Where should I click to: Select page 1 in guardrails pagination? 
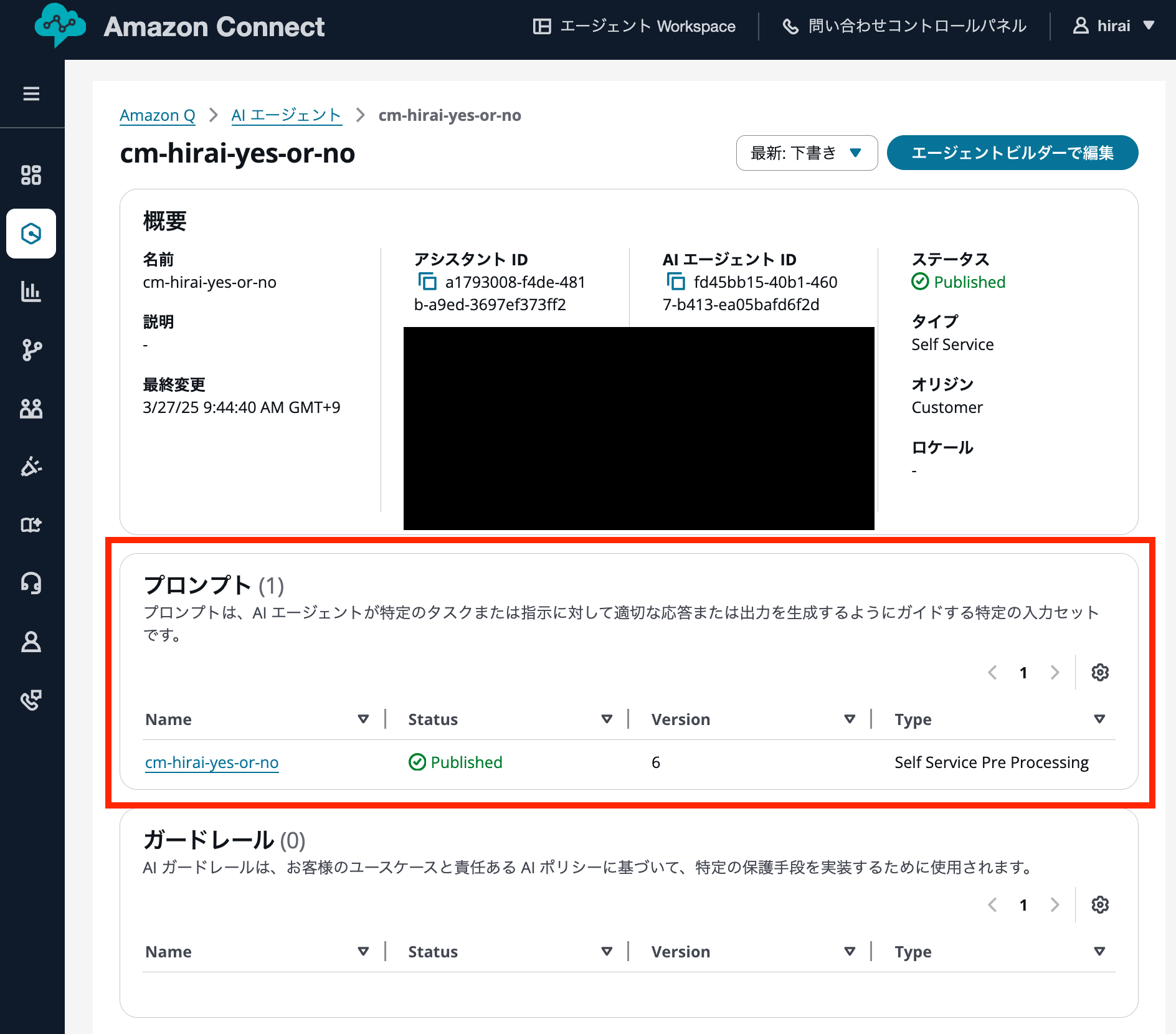1023,905
